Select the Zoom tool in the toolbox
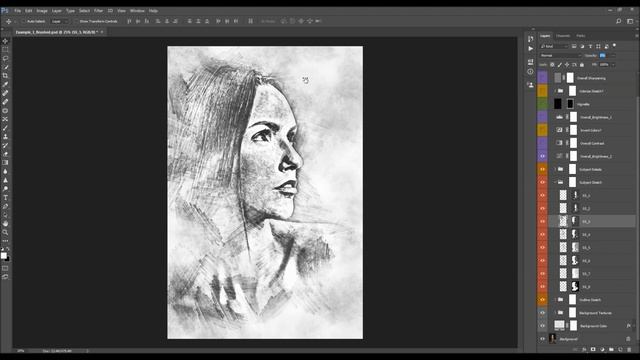 pos(5,232)
